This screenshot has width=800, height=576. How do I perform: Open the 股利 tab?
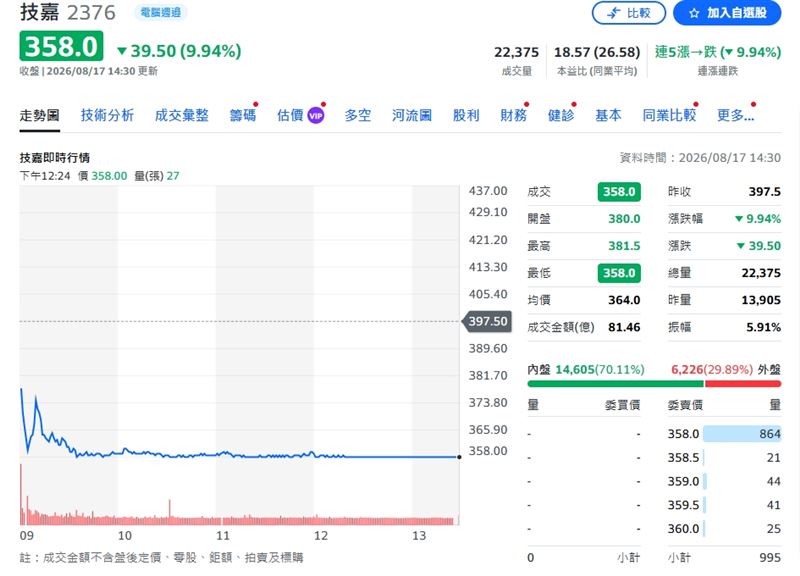[466, 115]
